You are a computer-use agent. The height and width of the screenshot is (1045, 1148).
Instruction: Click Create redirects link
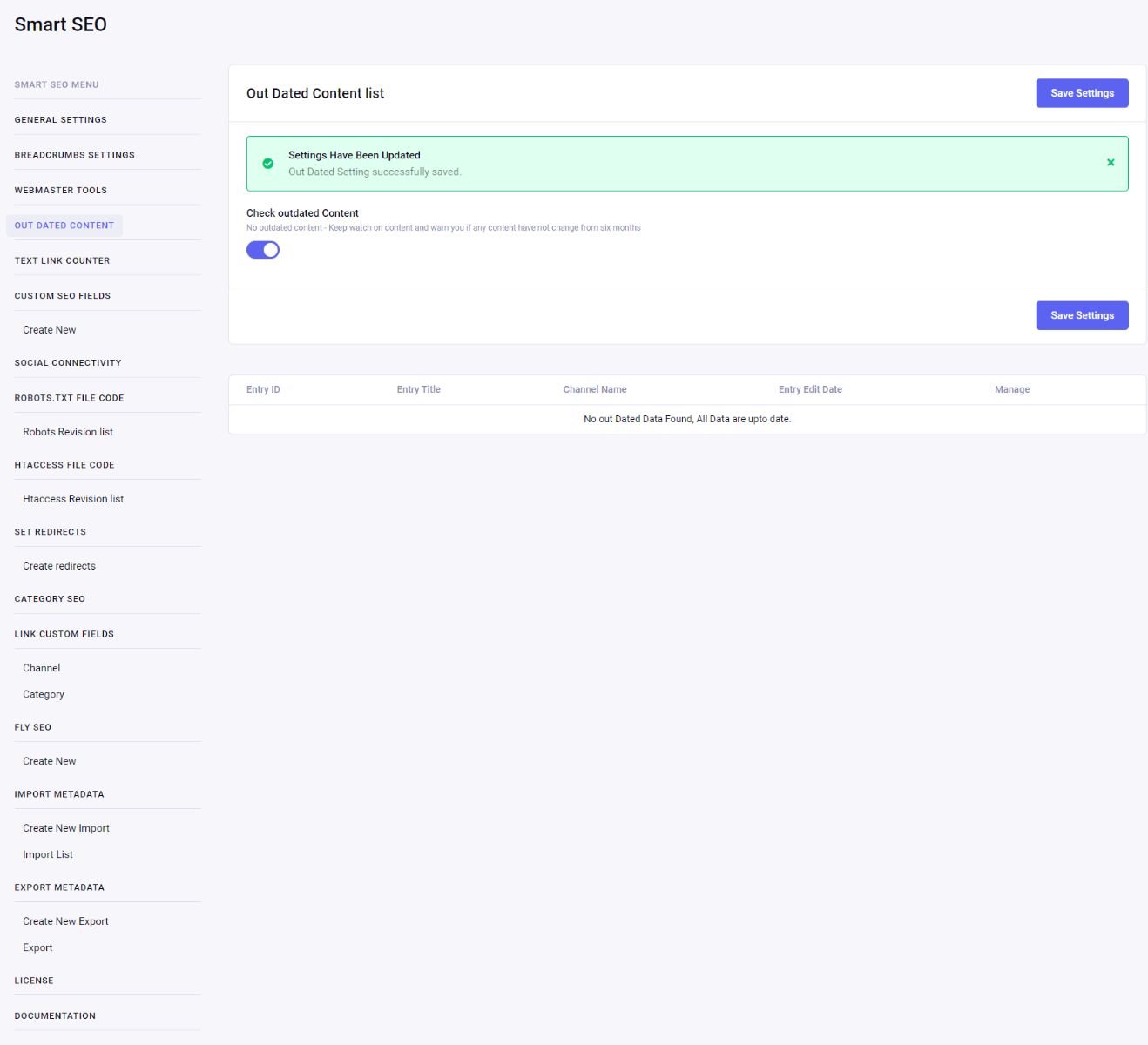pos(59,566)
